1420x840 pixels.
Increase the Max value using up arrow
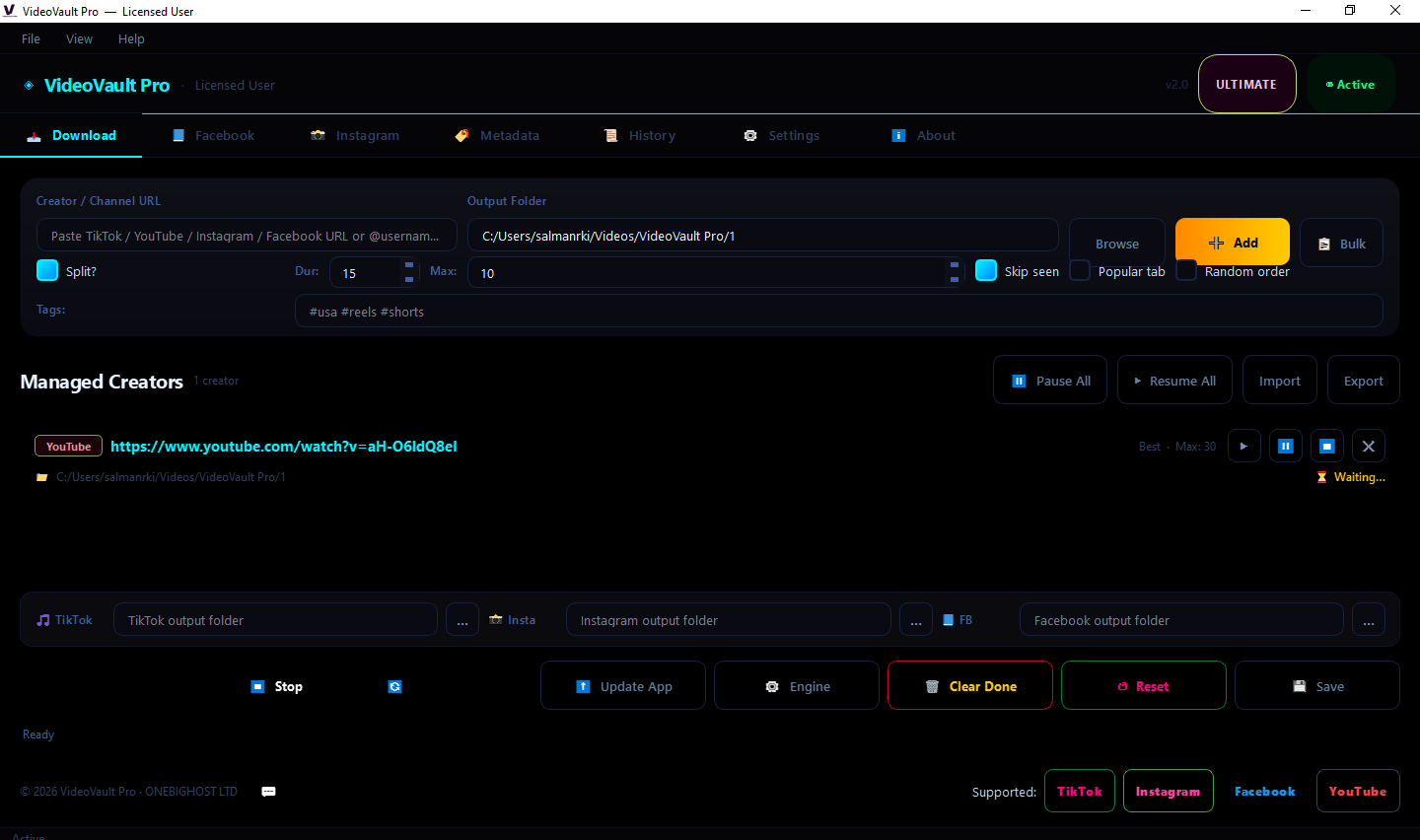coord(955,264)
